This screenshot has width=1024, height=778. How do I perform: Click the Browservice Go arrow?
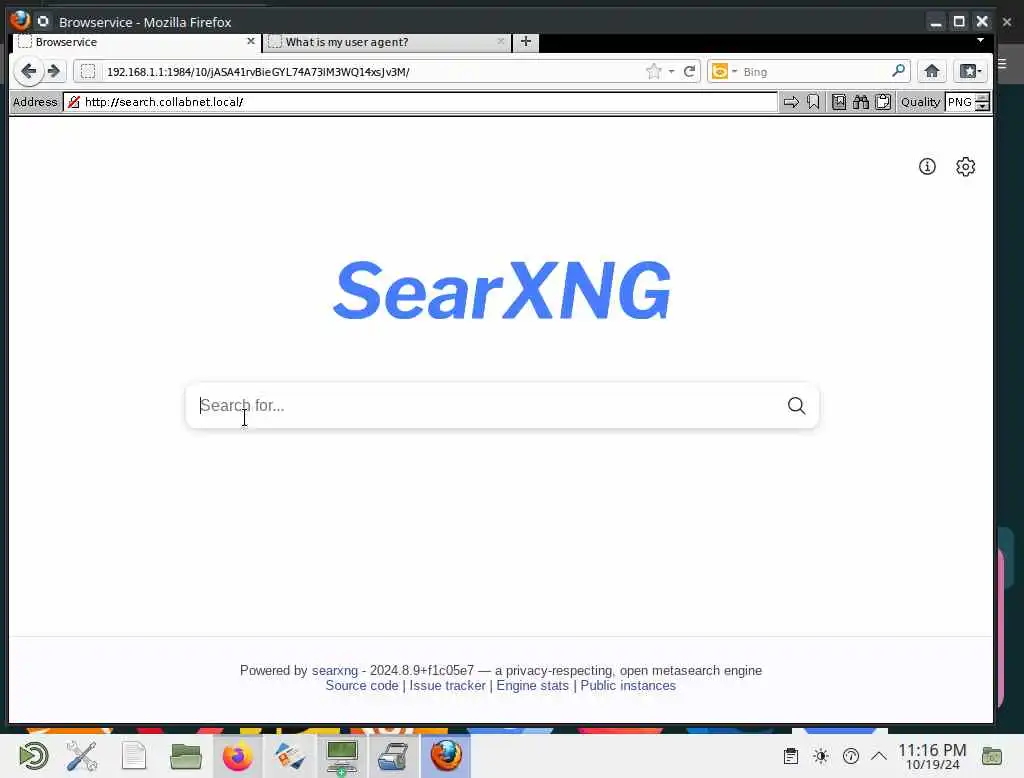791,102
